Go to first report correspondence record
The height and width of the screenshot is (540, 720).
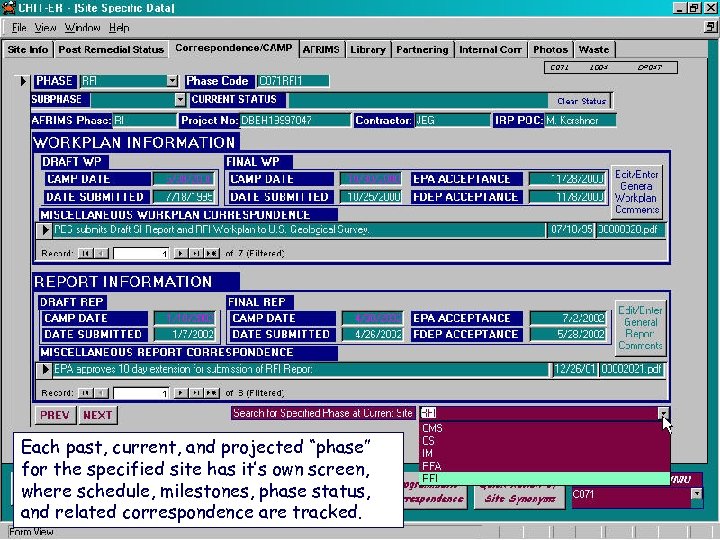pos(84,393)
